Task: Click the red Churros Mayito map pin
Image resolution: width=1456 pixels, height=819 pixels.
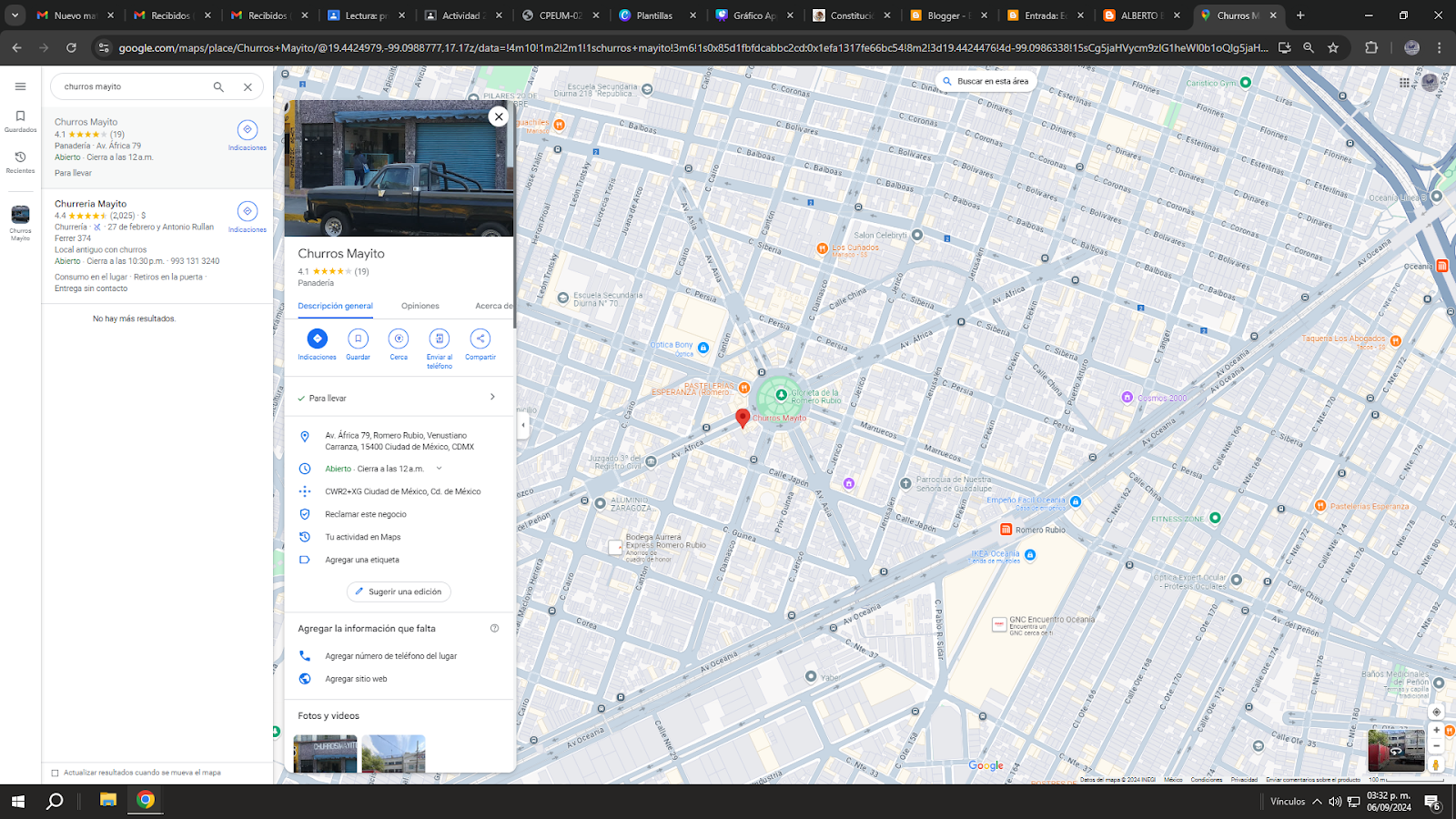Action: click(743, 418)
